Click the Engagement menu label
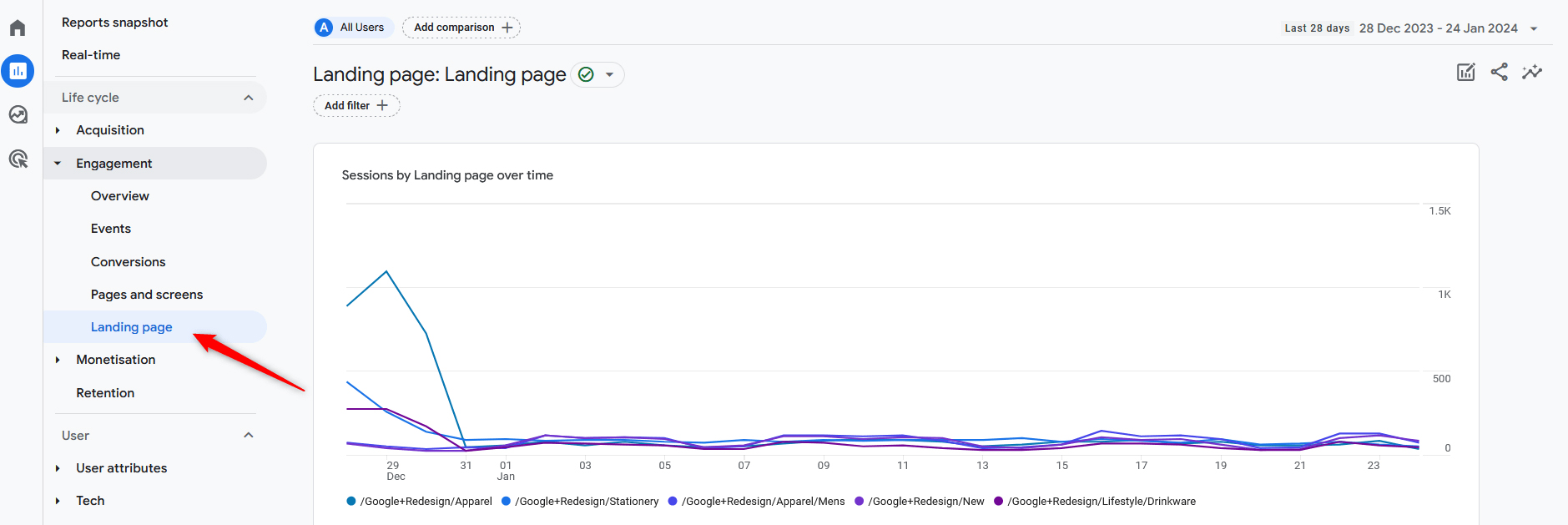Image resolution: width=1568 pixels, height=525 pixels. coord(114,164)
